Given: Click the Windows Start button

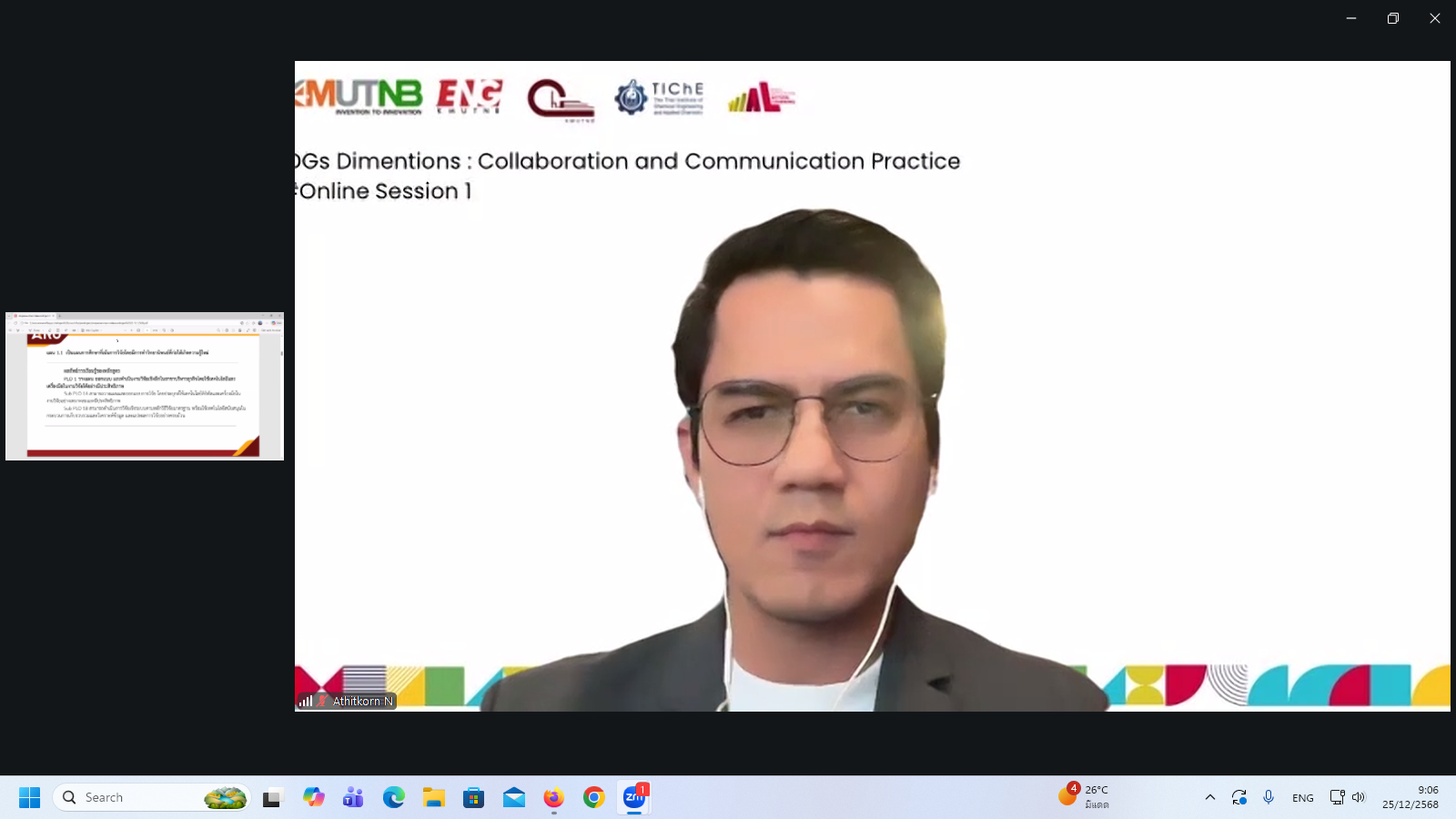Looking at the screenshot, I should pyautogui.click(x=29, y=798).
